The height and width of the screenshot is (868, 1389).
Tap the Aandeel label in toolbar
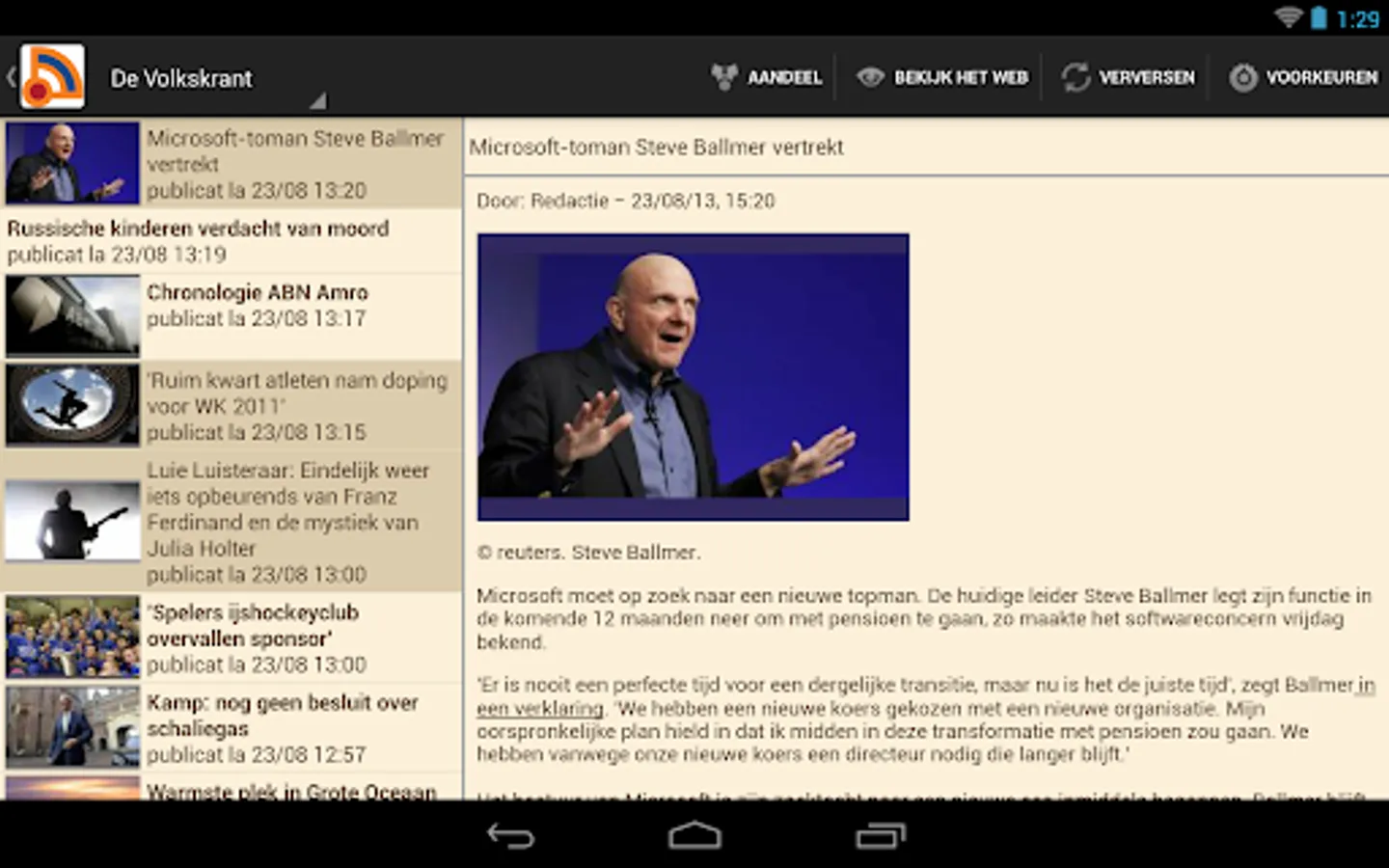pyautogui.click(x=784, y=77)
